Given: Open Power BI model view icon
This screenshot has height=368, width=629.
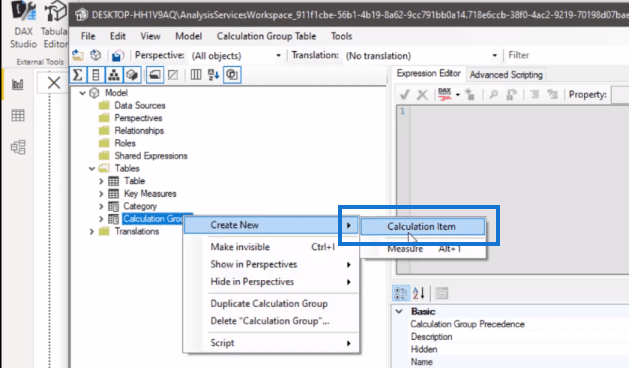Looking at the screenshot, I should 18,147.
